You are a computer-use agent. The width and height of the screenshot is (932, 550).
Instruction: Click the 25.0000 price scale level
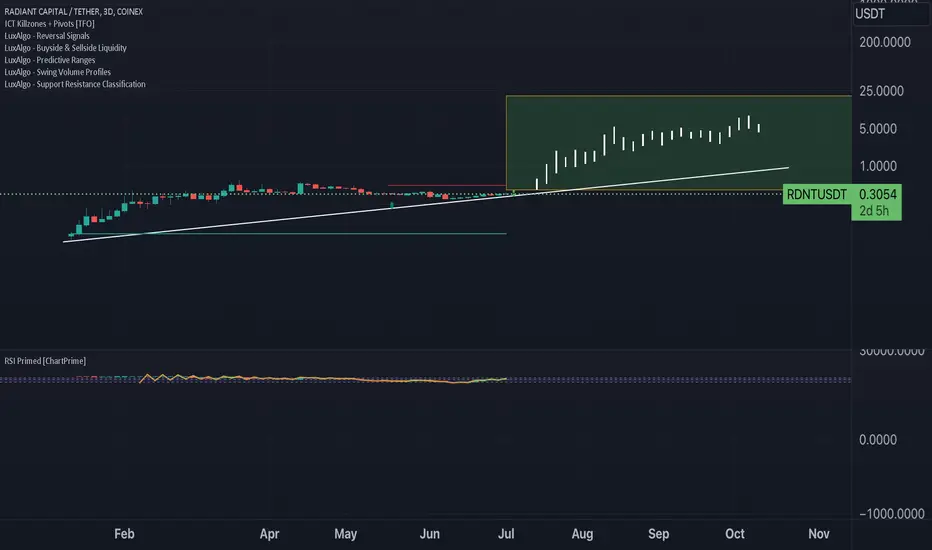tap(881, 91)
